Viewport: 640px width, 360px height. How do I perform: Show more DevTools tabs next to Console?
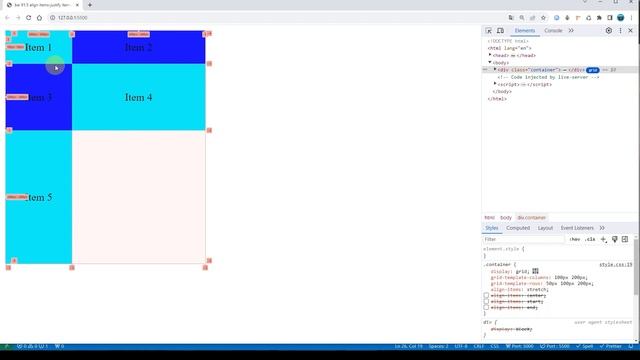click(571, 31)
